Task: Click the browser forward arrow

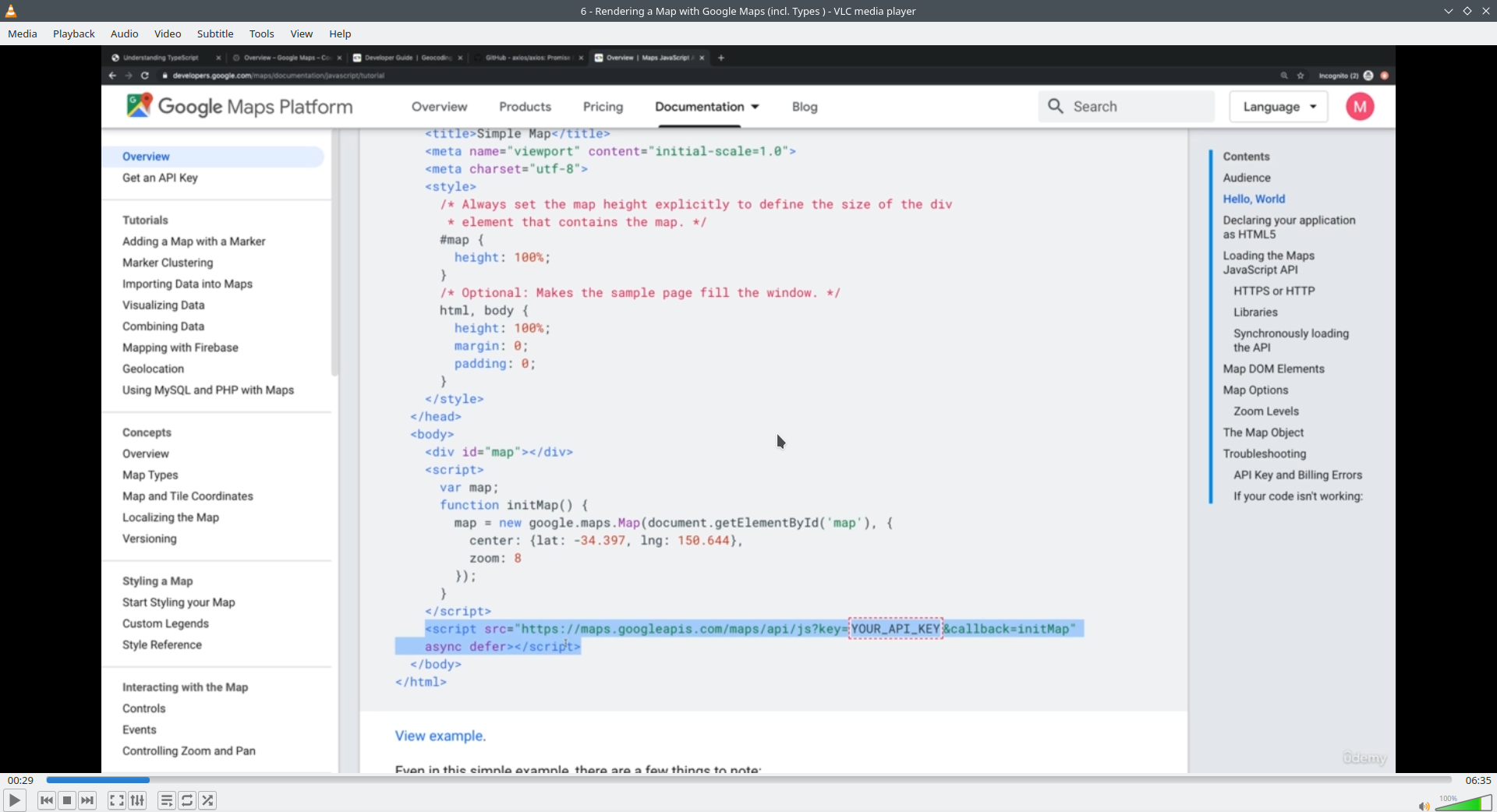Action: 129,76
